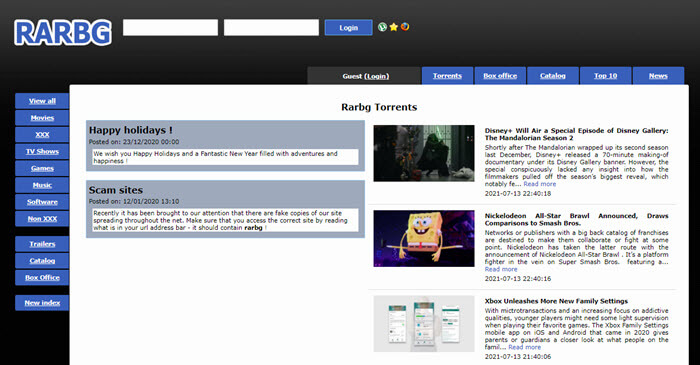Open Software category in the sidebar
The image size is (700, 365).
[42, 202]
